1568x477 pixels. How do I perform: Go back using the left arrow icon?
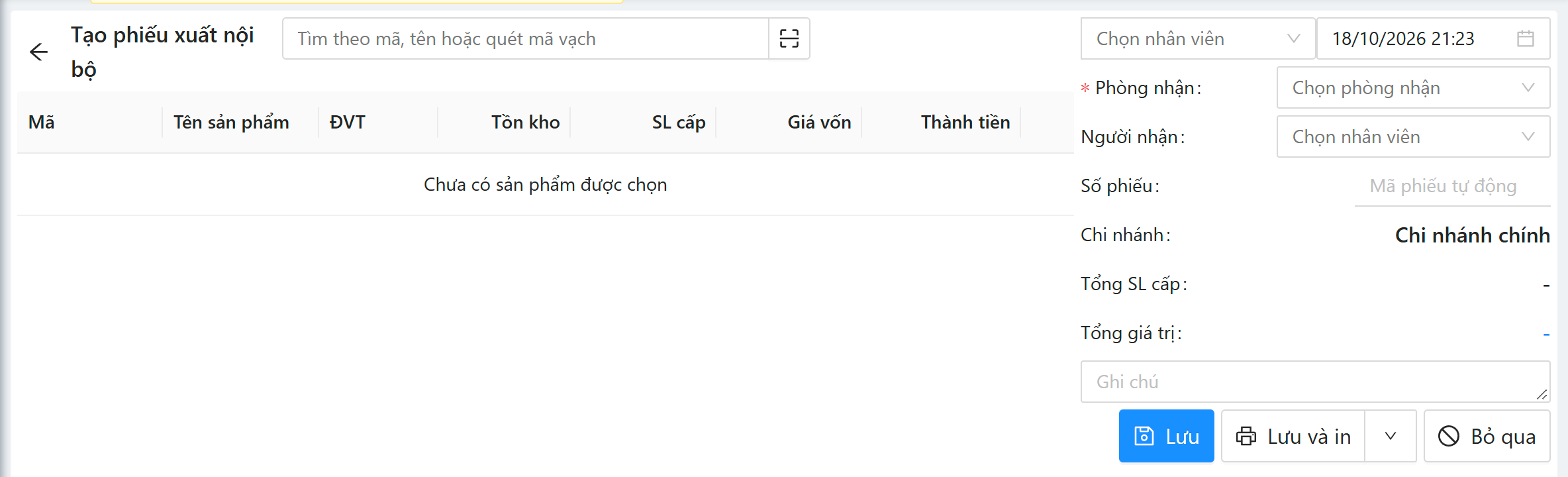pos(39,52)
